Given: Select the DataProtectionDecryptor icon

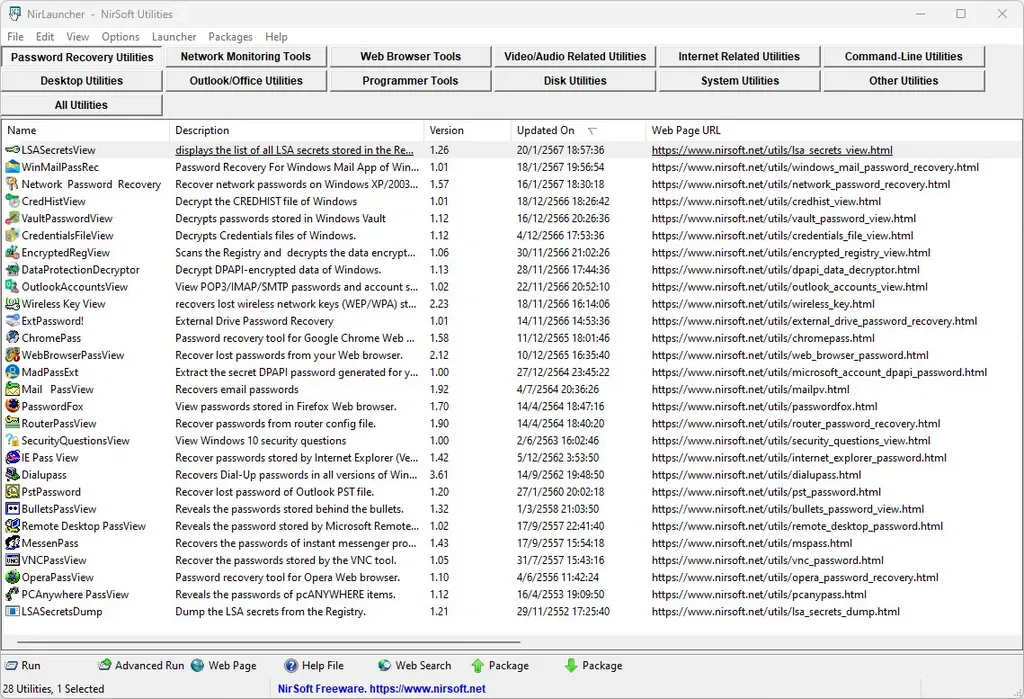Looking at the screenshot, I should pyautogui.click(x=12, y=270).
